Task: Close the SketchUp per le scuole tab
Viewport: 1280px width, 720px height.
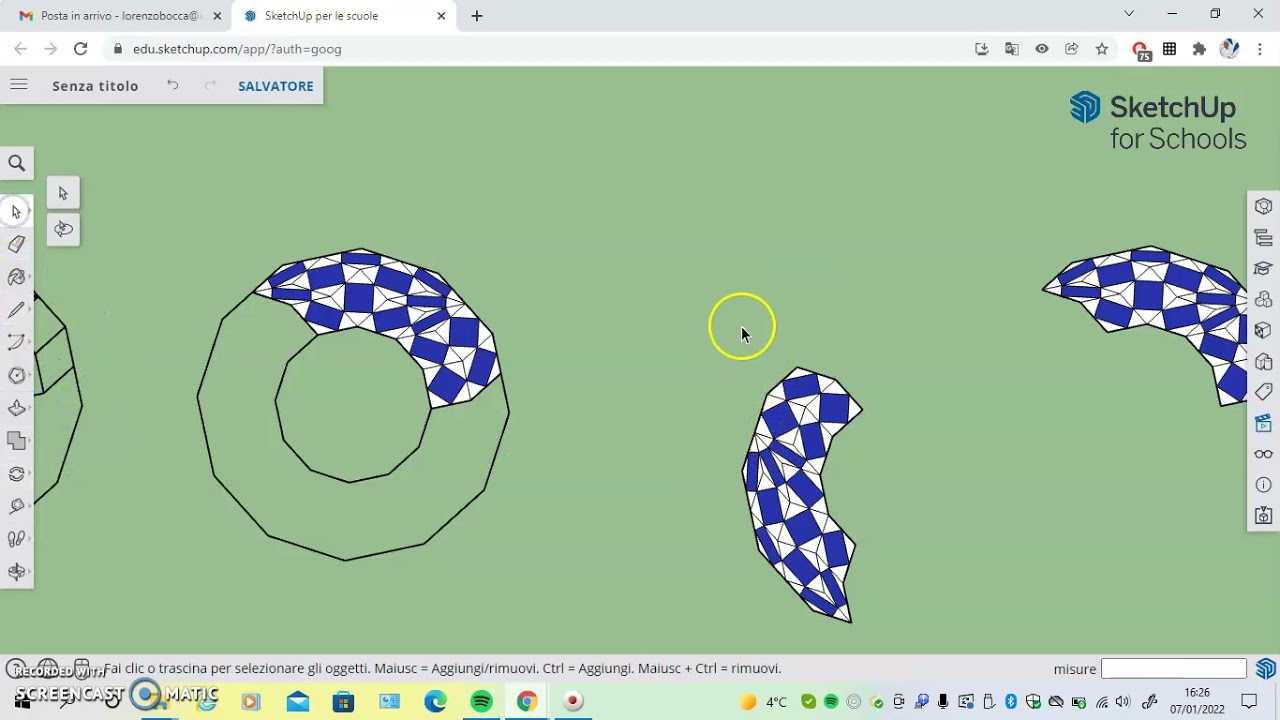Action: click(441, 16)
